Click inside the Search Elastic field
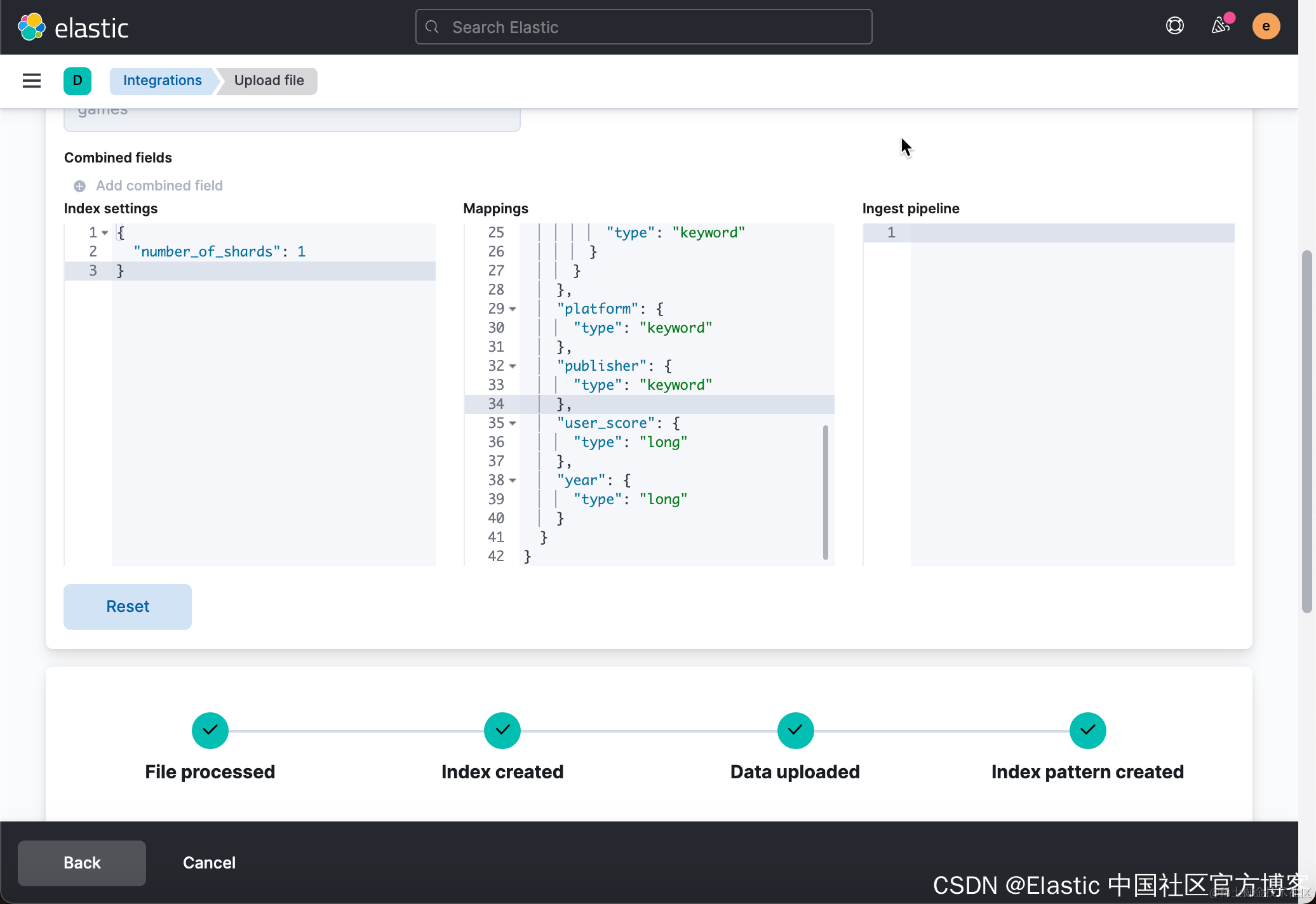The image size is (1316, 904). 643,27
